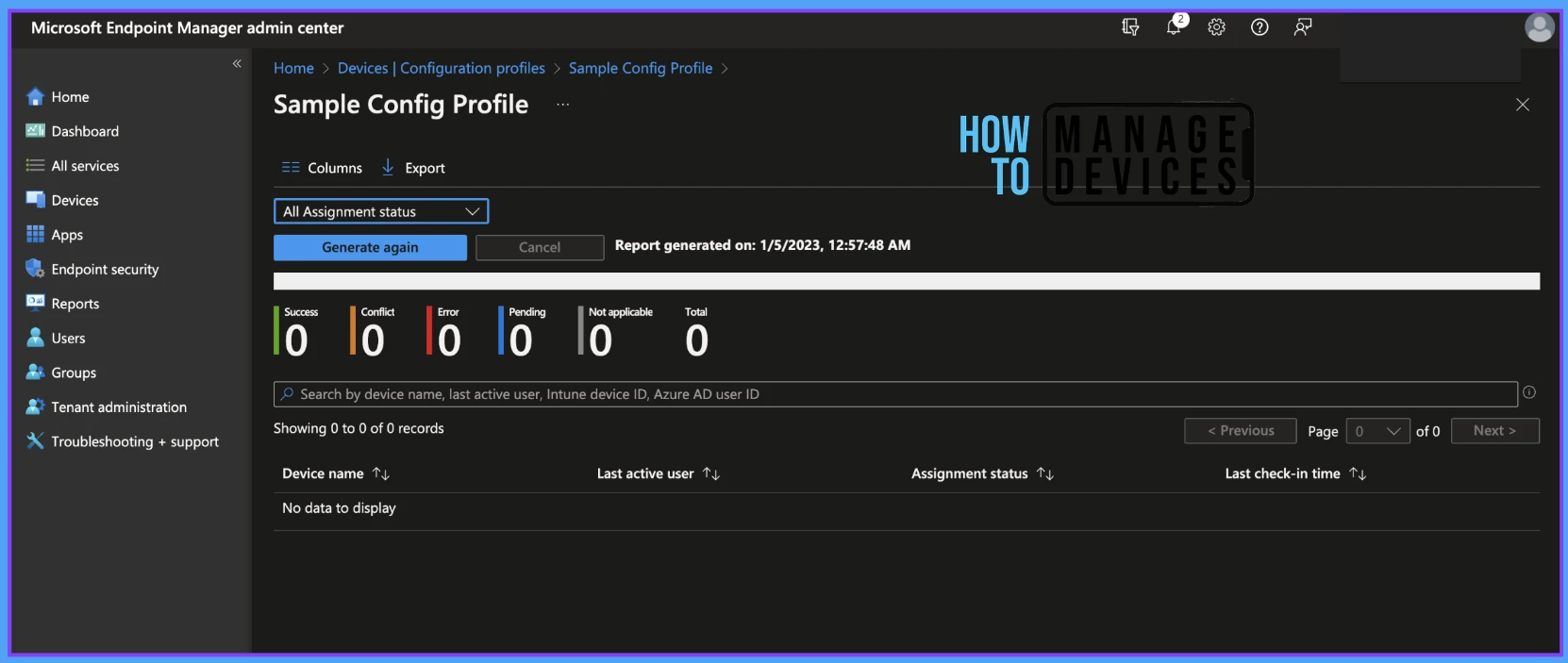The height and width of the screenshot is (663, 1568).
Task: Click the All services list icon
Action: pos(35,165)
